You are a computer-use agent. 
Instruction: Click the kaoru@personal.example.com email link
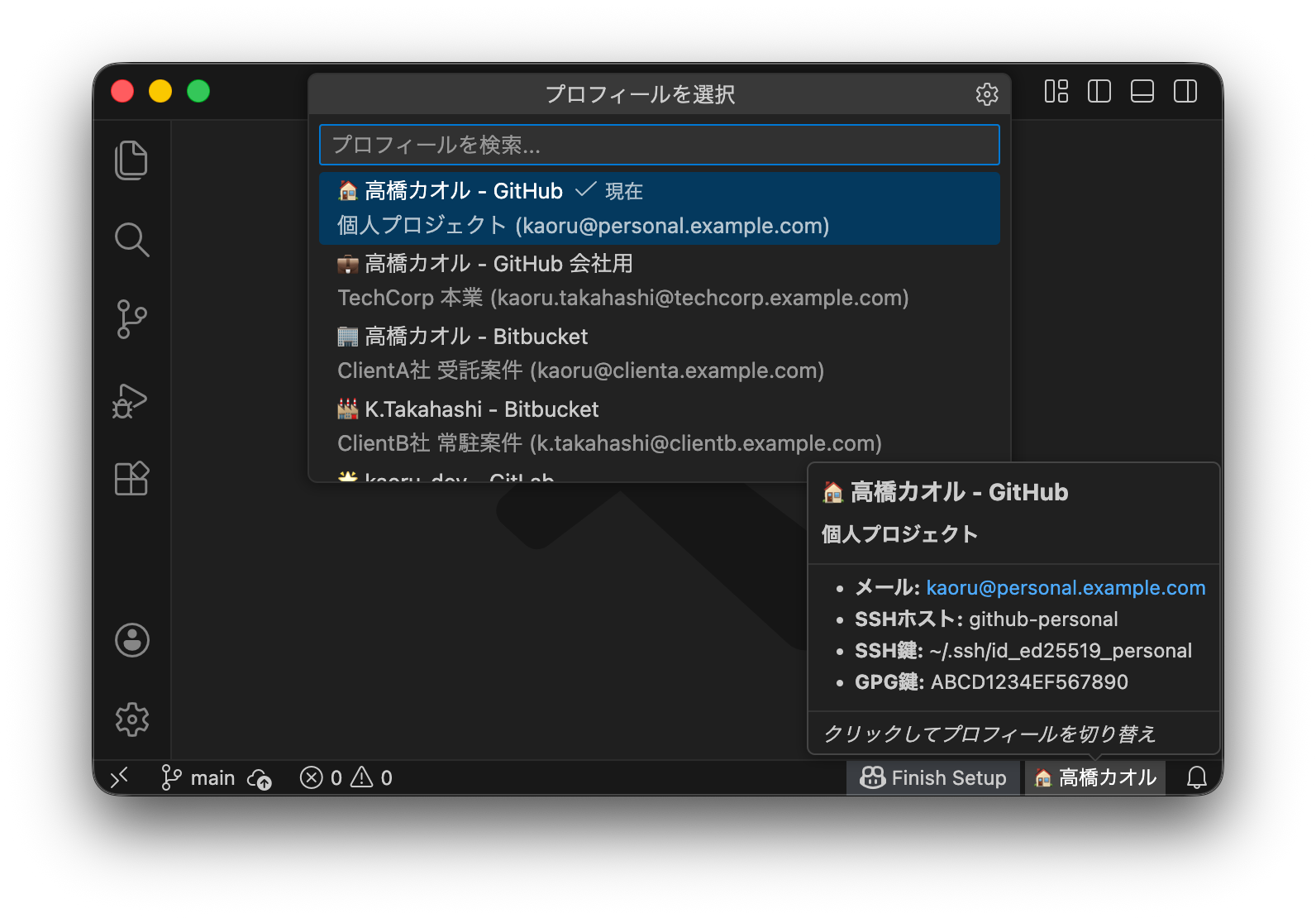coord(1066,588)
